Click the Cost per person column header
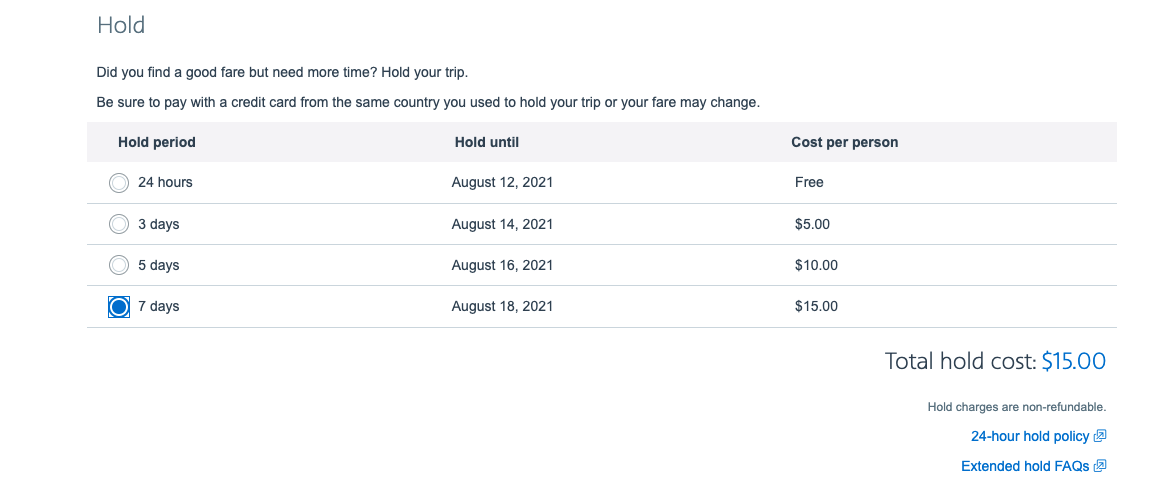Image resolution: width=1174 pixels, height=502 pixels. (x=845, y=142)
